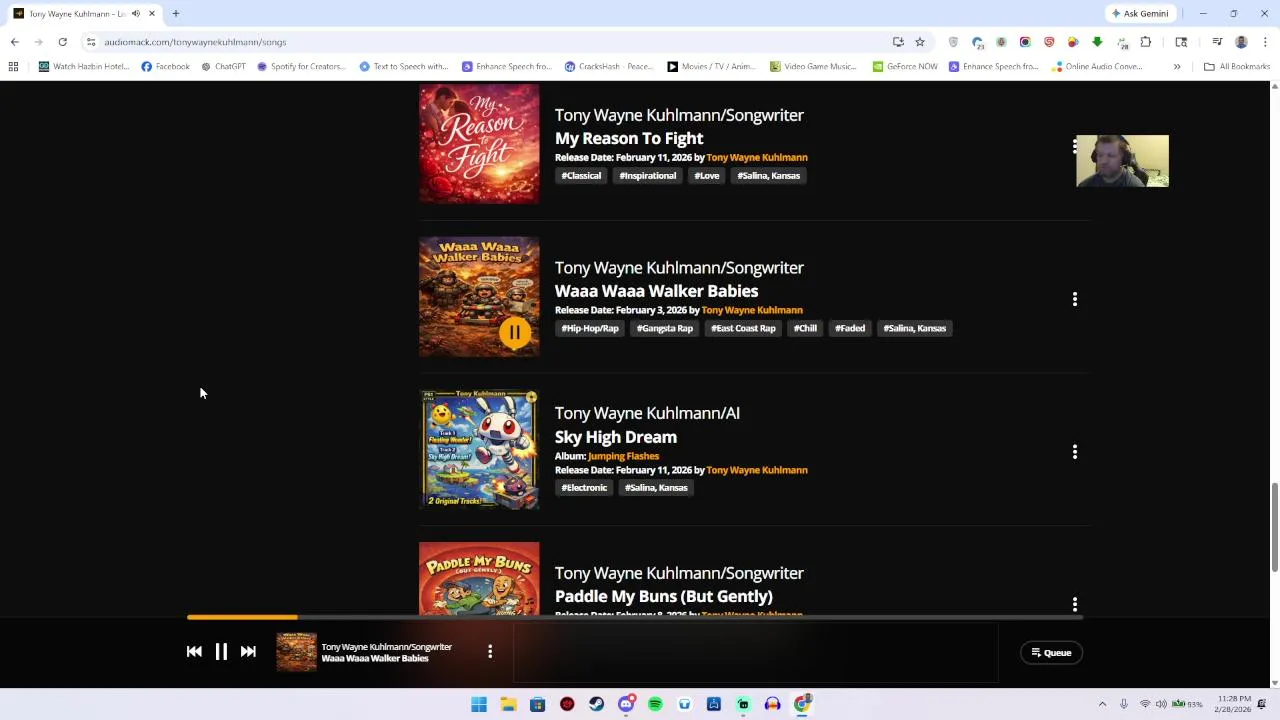Pause Waaa Waaa Walker Babies on its cover
This screenshot has width=1280, height=720.
(x=515, y=332)
